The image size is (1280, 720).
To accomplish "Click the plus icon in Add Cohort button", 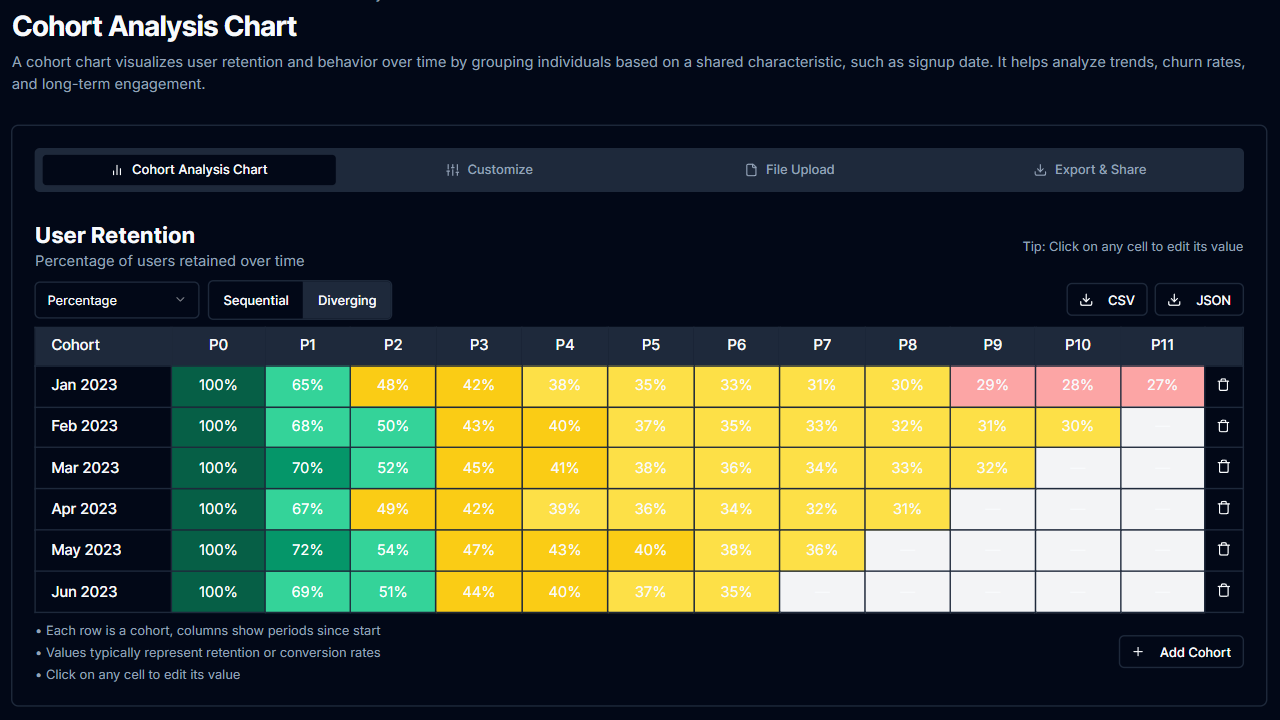I will [x=1138, y=652].
